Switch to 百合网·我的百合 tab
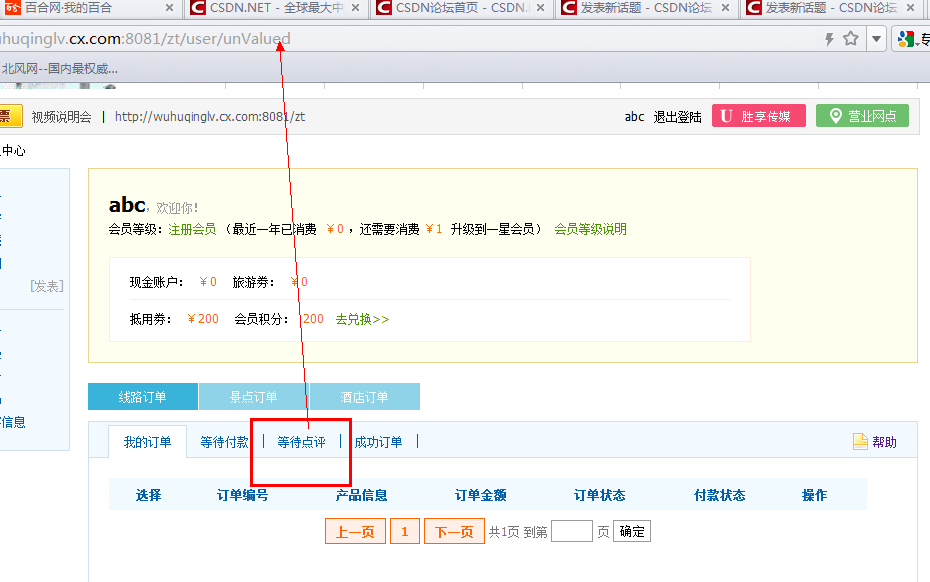The height and width of the screenshot is (582, 930). tap(89, 8)
